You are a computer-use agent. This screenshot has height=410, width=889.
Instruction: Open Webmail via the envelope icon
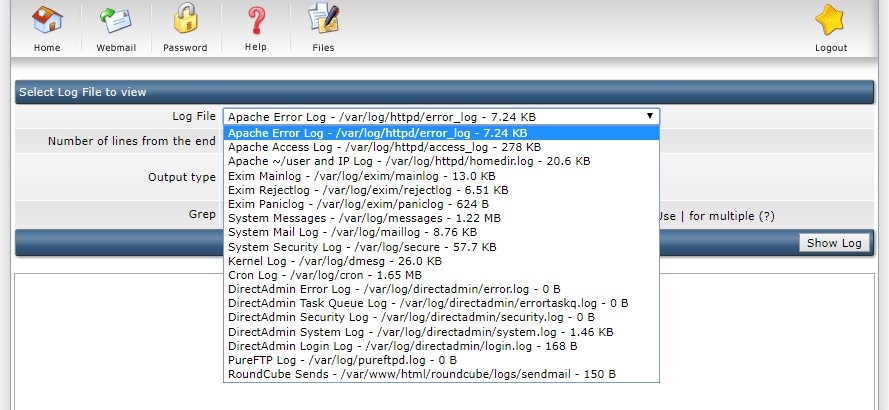(x=116, y=19)
